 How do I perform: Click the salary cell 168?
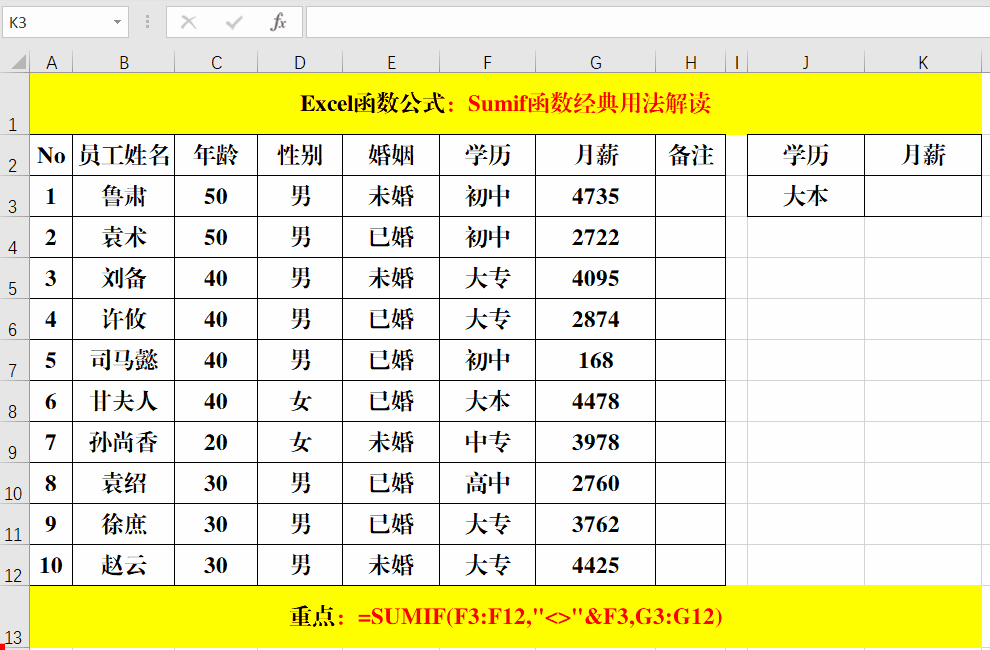click(595, 360)
